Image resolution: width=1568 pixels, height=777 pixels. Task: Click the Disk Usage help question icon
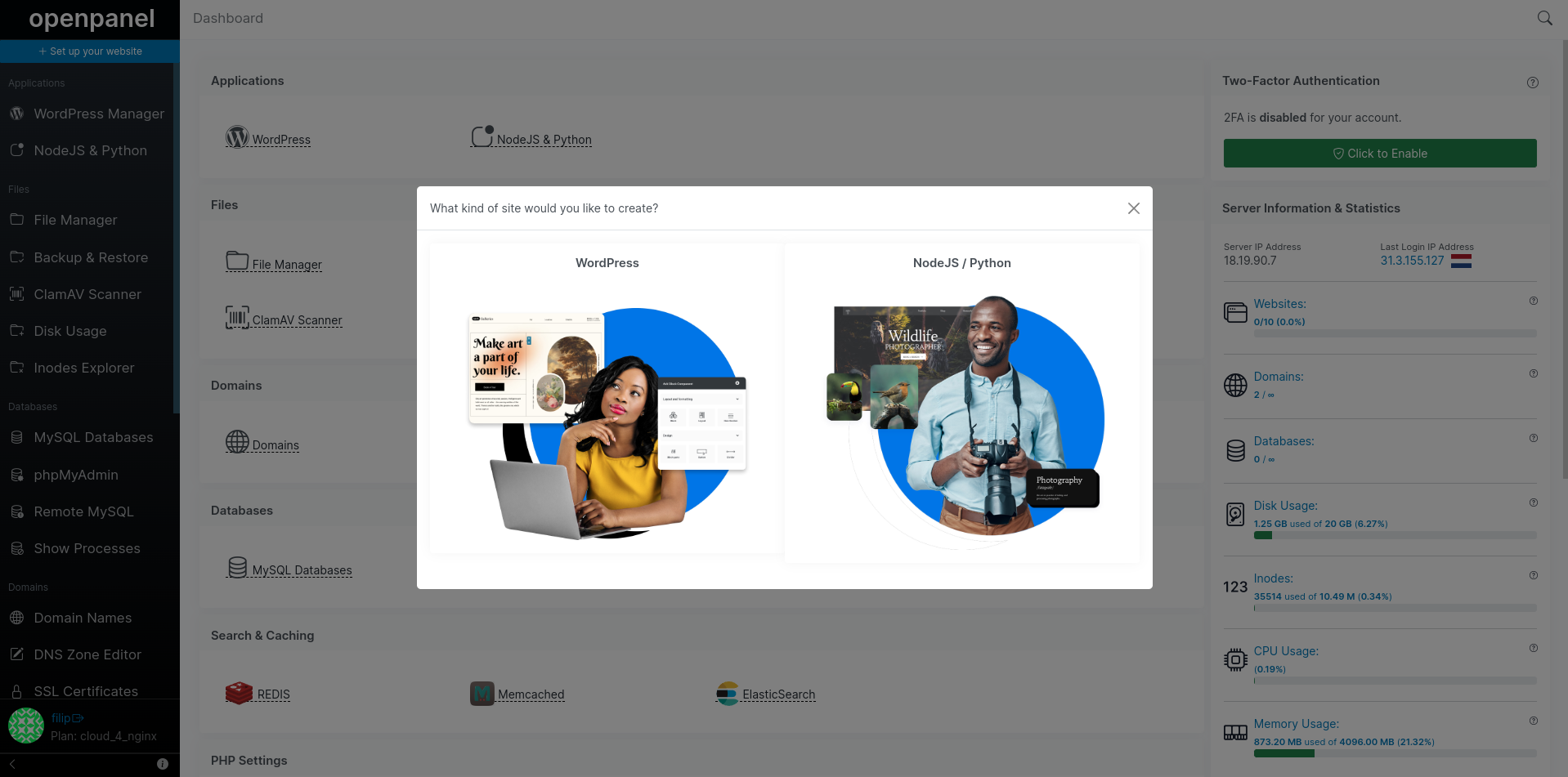point(1534,502)
